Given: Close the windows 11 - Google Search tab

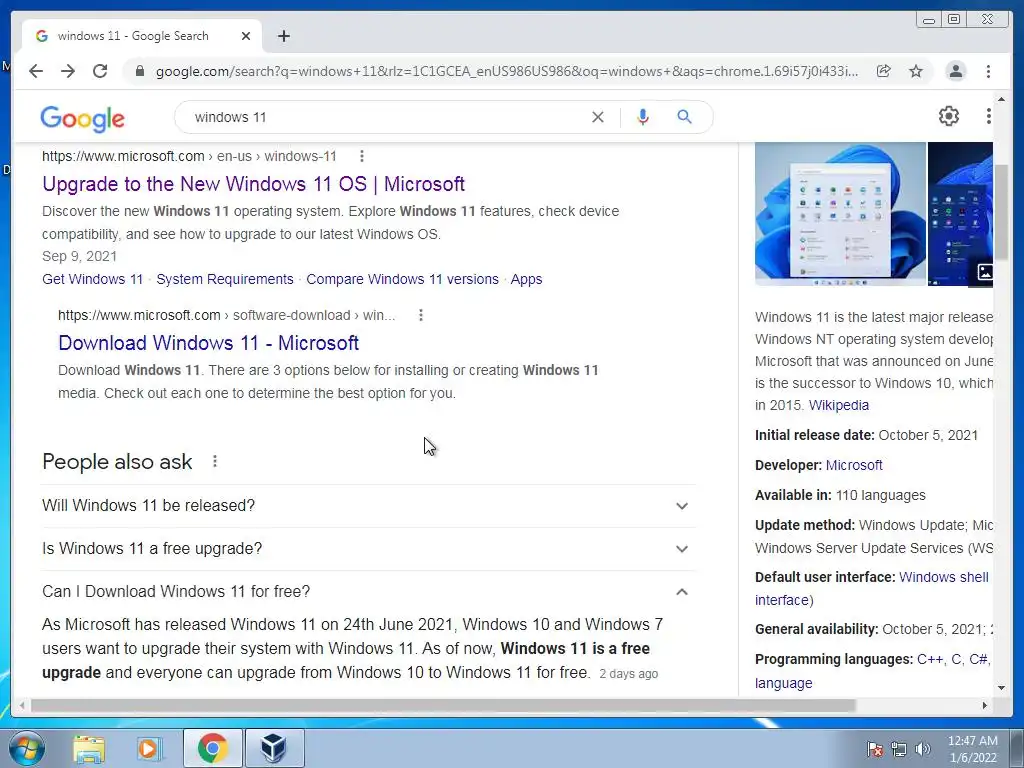Looking at the screenshot, I should click(x=246, y=36).
